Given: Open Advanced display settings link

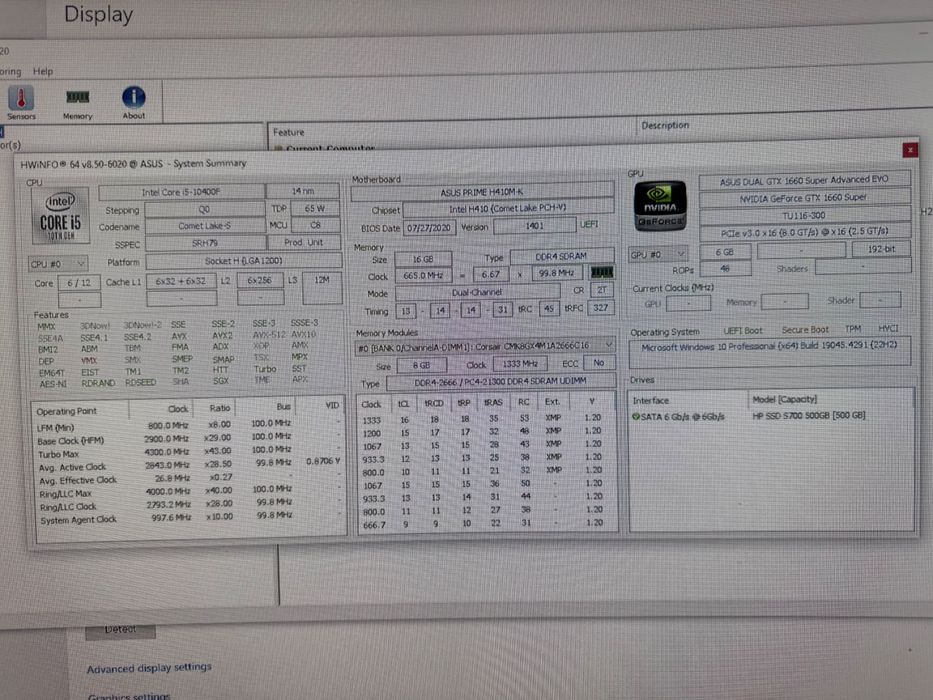Looking at the screenshot, I should pos(149,668).
